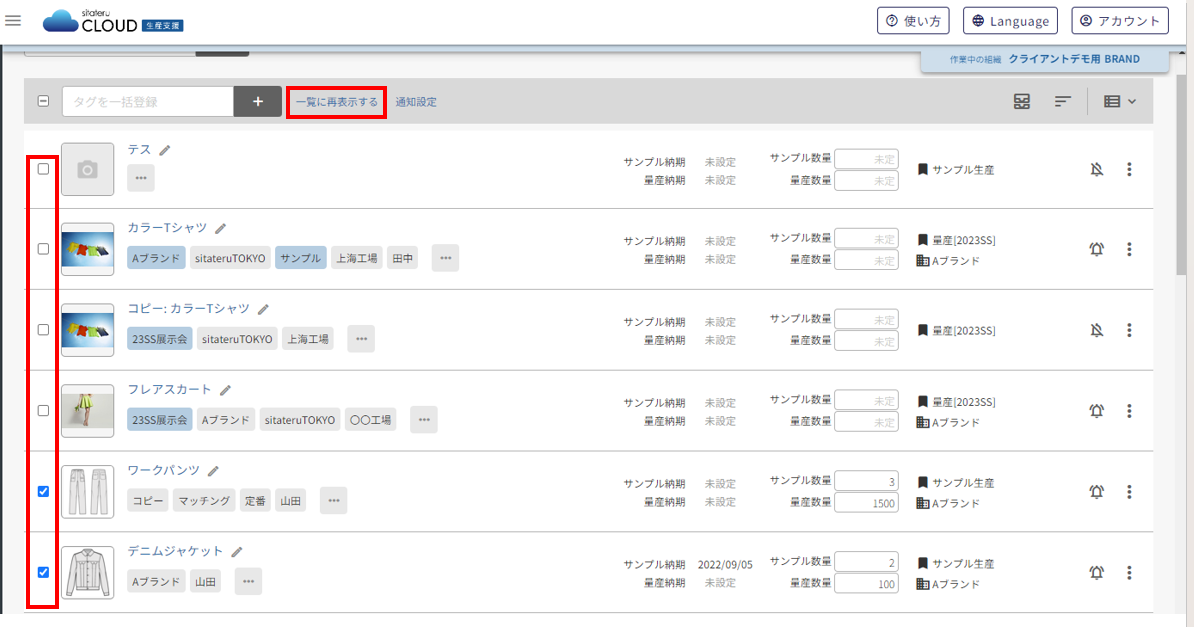The image size is (1194, 627).
Task: Edit コピー: カラーTシャツ name pencil icon
Action: (x=263, y=309)
